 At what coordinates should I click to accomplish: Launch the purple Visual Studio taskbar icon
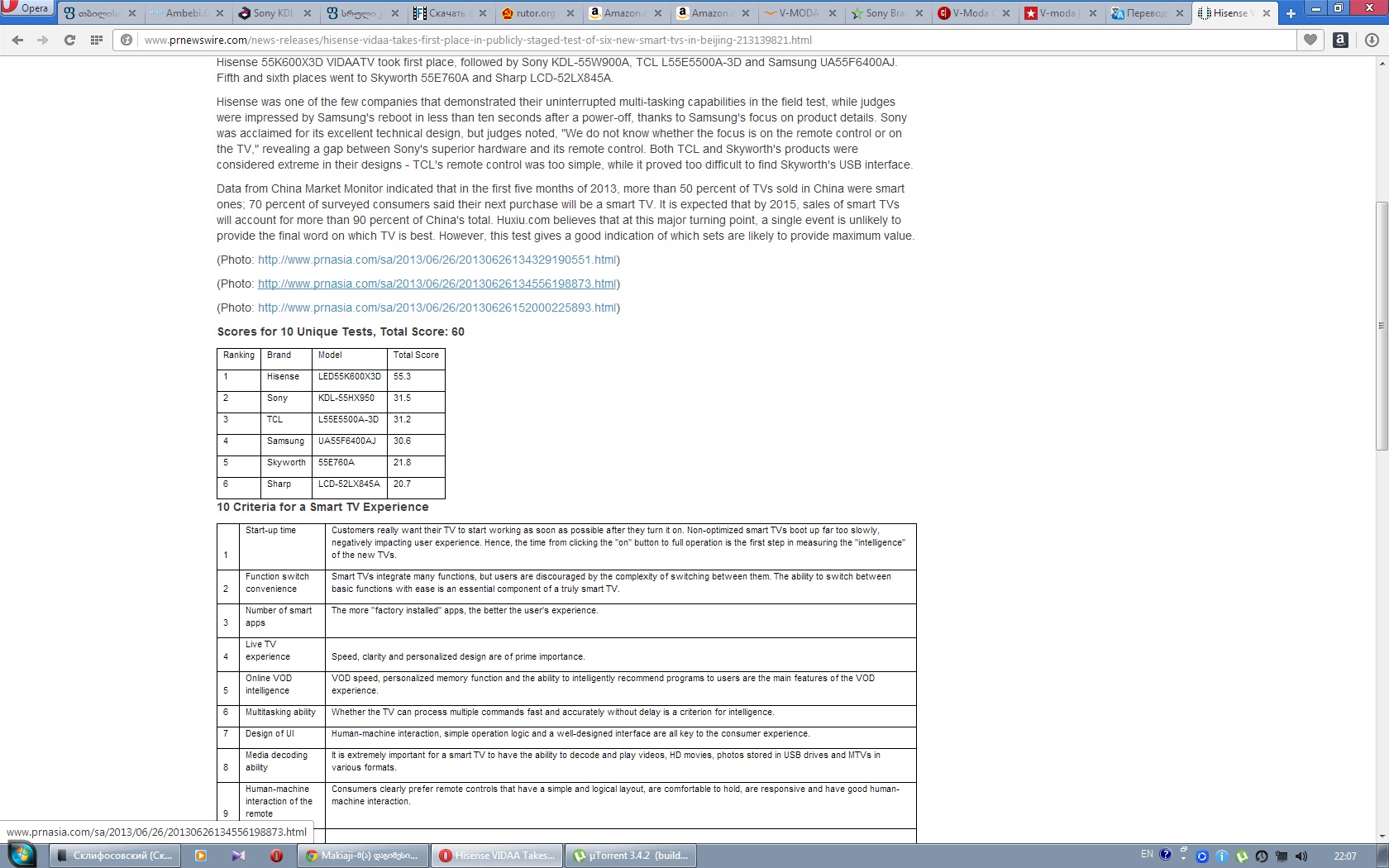click(238, 856)
